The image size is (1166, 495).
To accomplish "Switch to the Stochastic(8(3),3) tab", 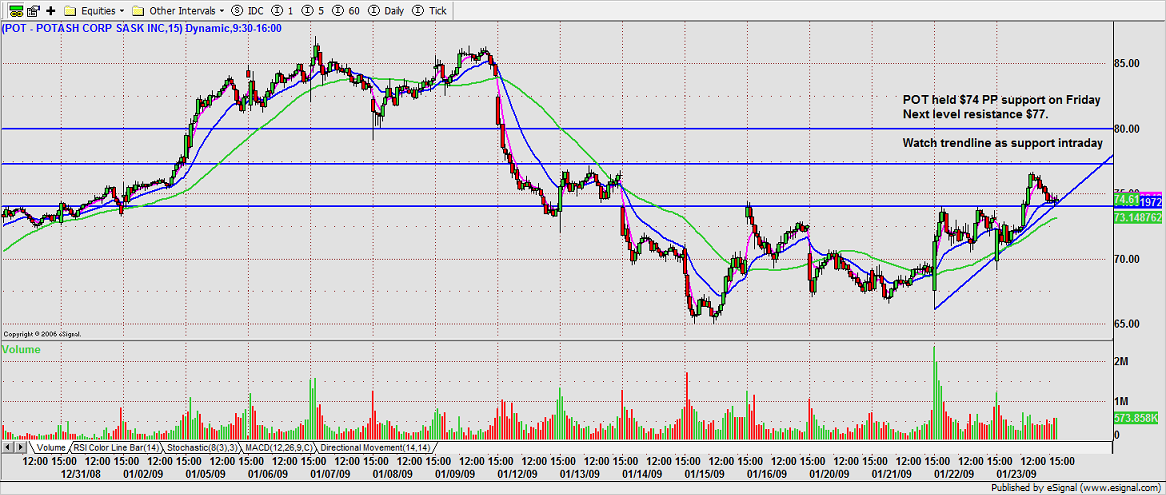I will point(202,447).
